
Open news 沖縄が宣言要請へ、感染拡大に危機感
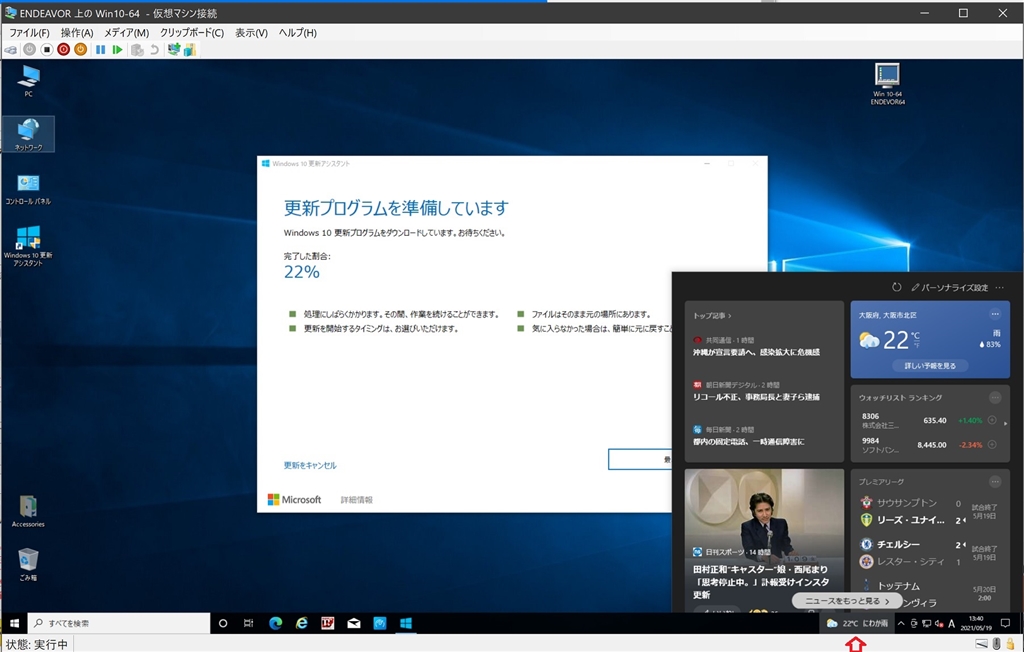click(756, 352)
